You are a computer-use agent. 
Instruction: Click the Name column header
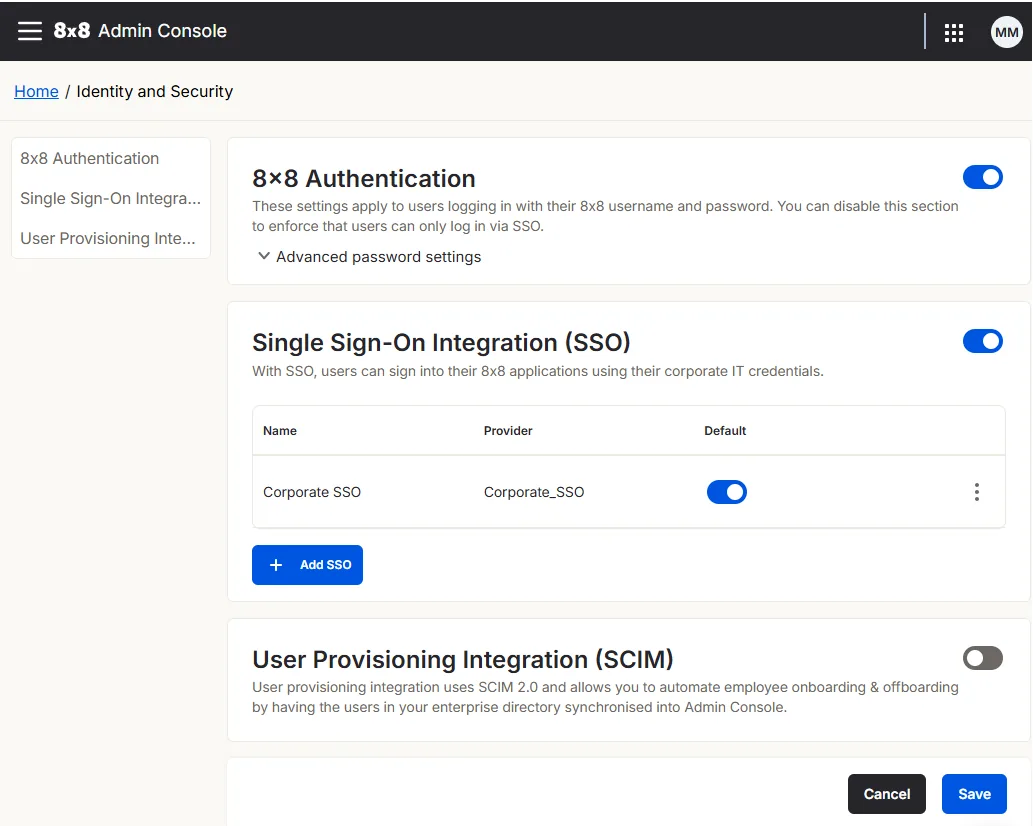tap(280, 431)
